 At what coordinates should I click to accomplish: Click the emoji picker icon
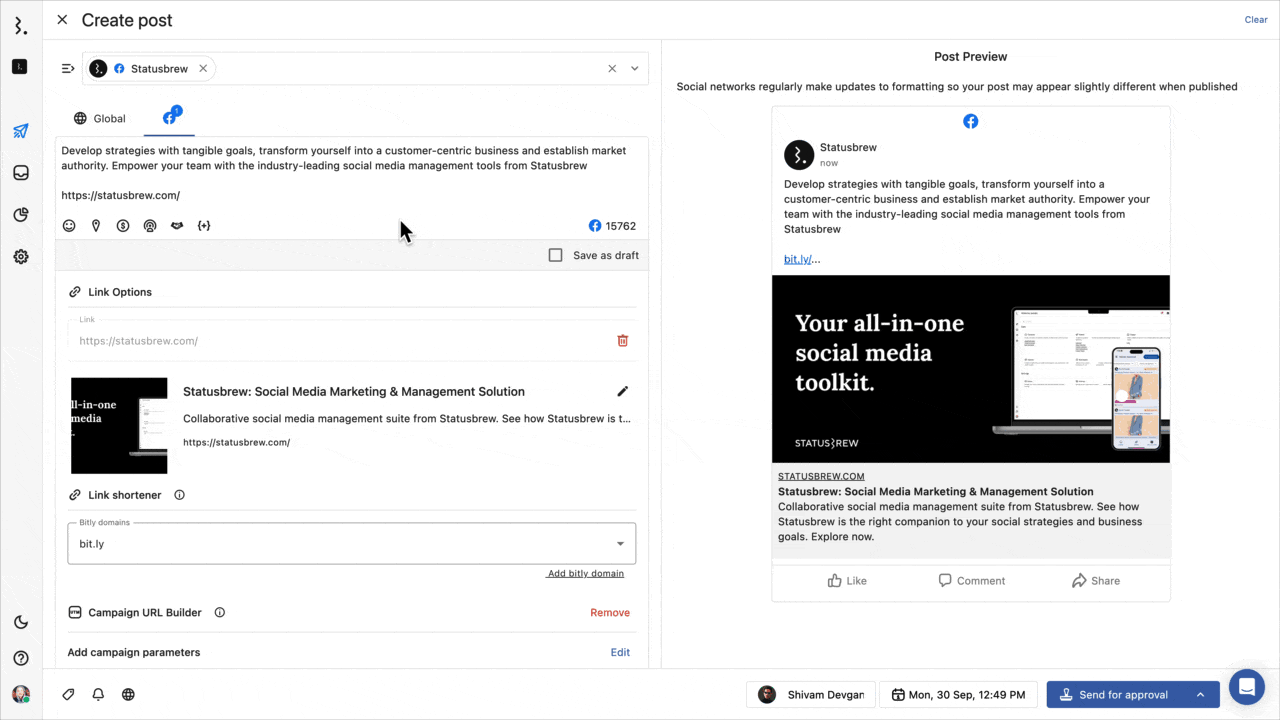tap(69, 226)
